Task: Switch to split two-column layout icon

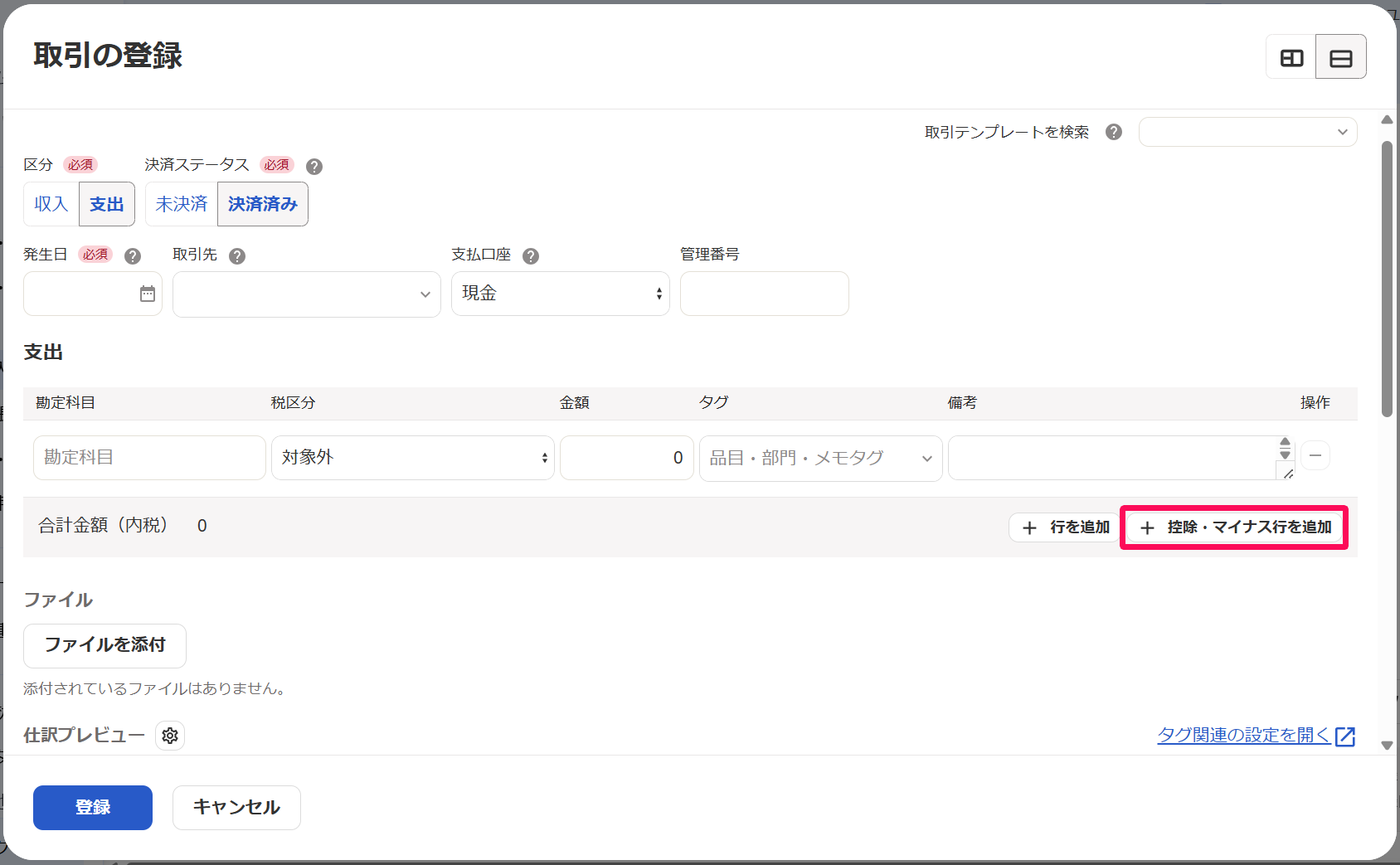Action: tap(1291, 57)
